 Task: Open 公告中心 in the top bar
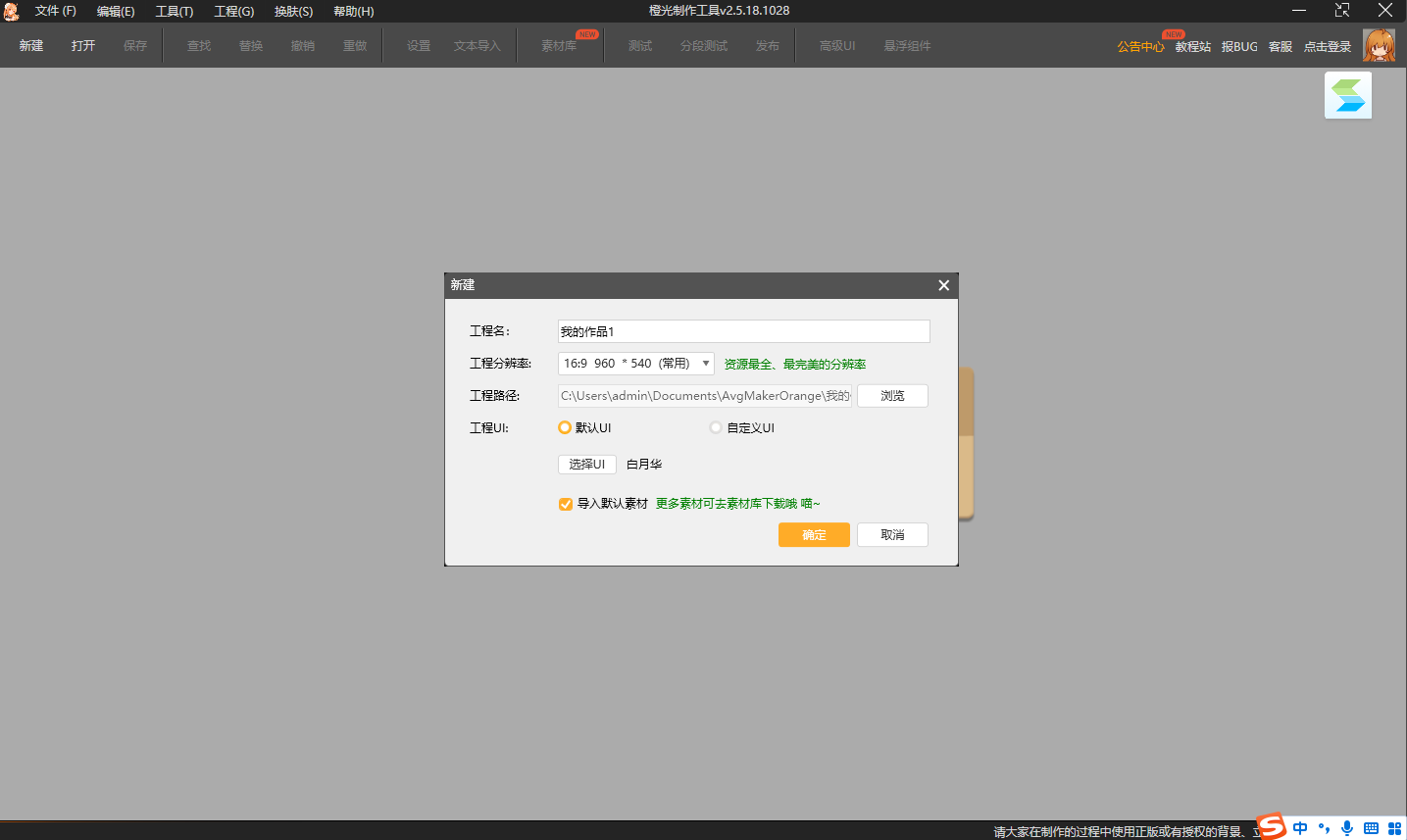tap(1140, 46)
